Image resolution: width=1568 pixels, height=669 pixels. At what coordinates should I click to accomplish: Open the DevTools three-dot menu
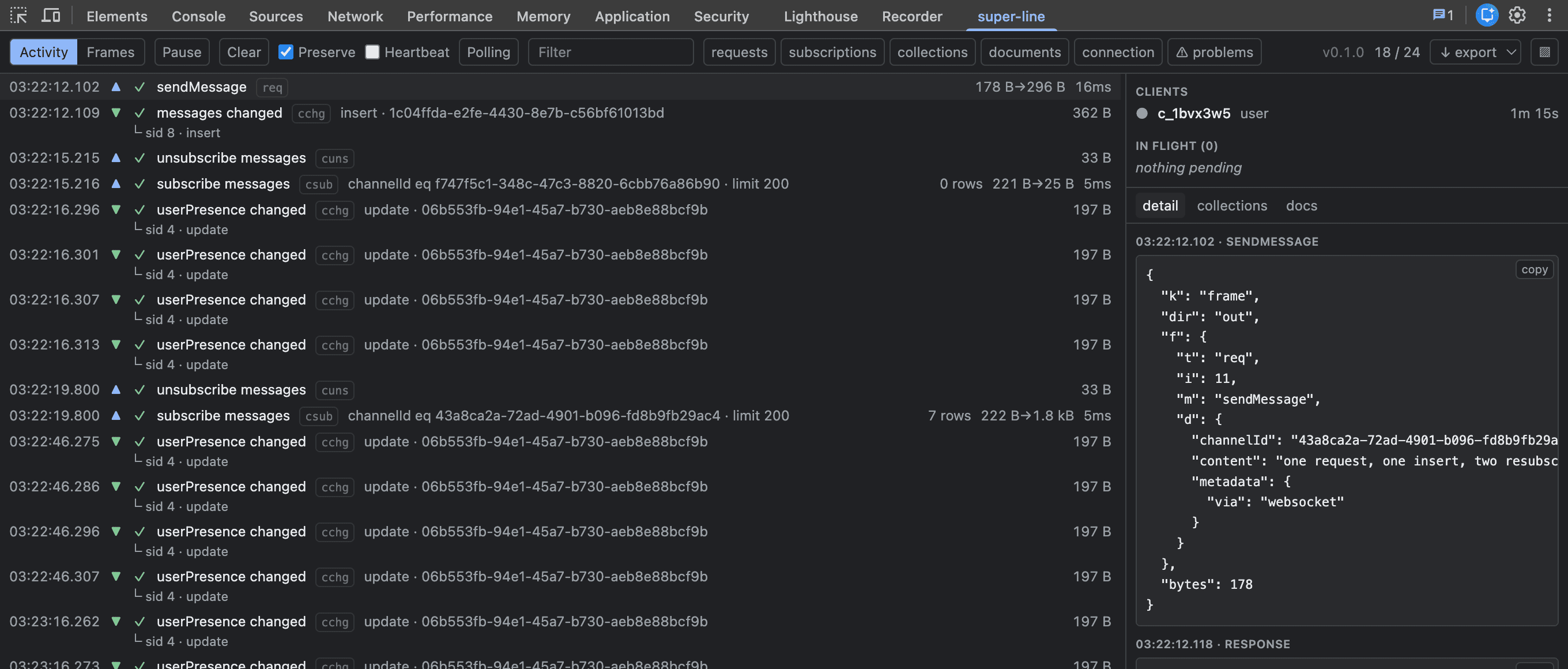pos(1549,16)
